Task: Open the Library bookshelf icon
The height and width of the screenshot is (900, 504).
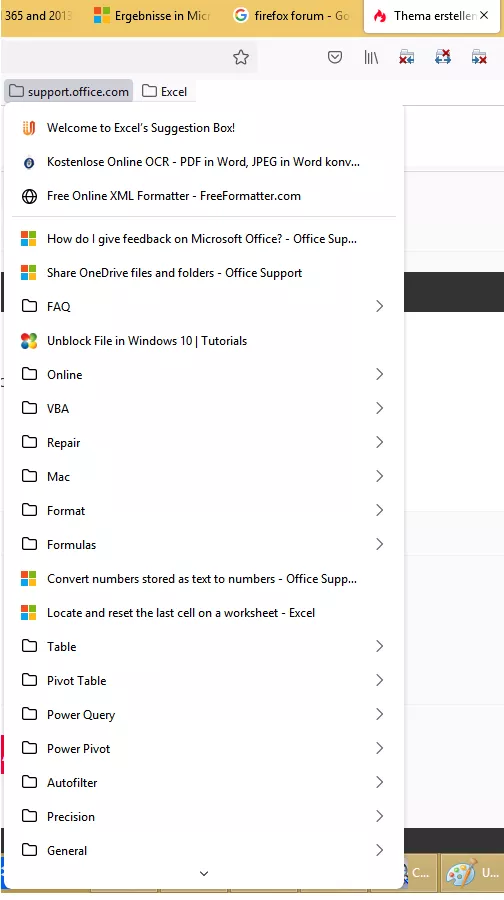Action: click(371, 57)
